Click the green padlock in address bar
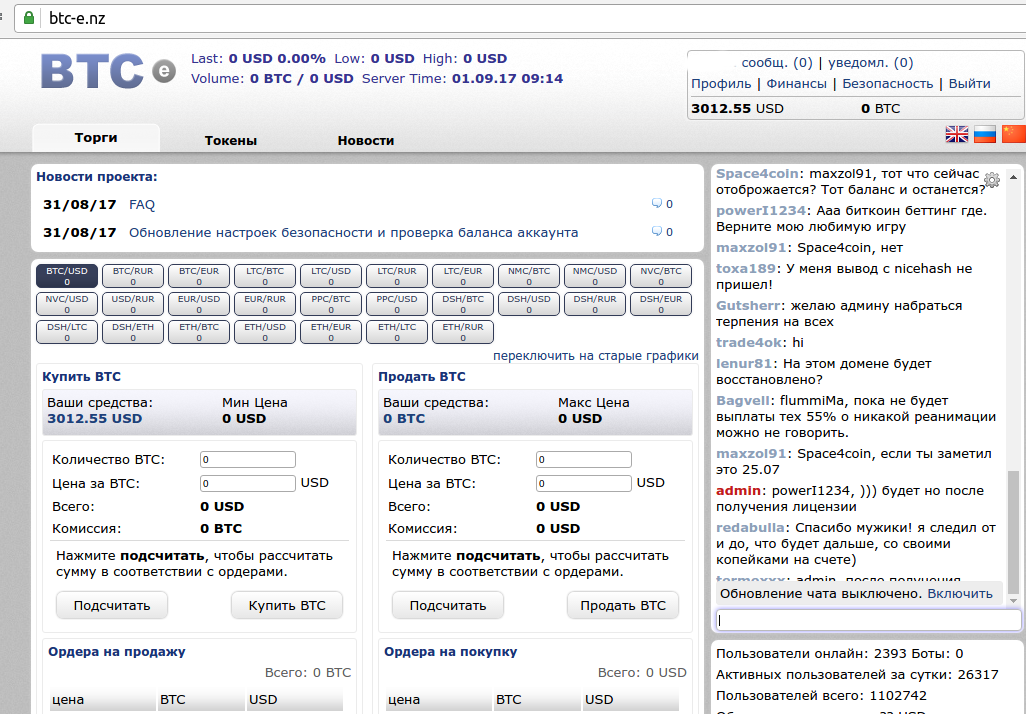 tap(28, 18)
